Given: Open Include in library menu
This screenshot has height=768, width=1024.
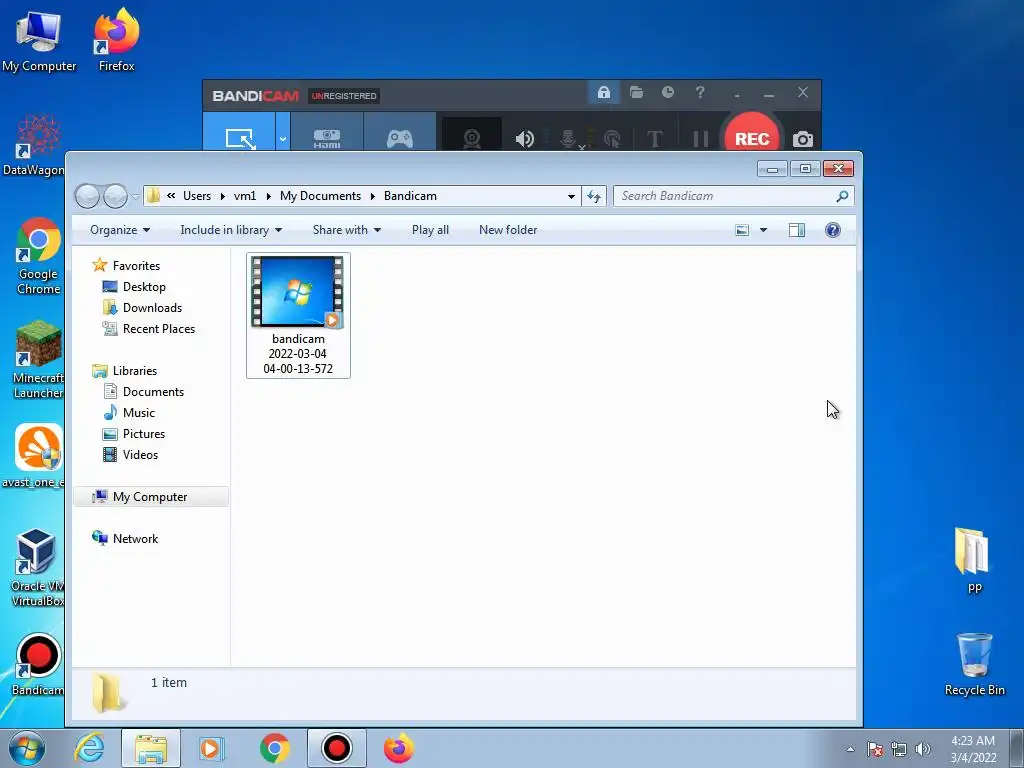Looking at the screenshot, I should [x=231, y=230].
